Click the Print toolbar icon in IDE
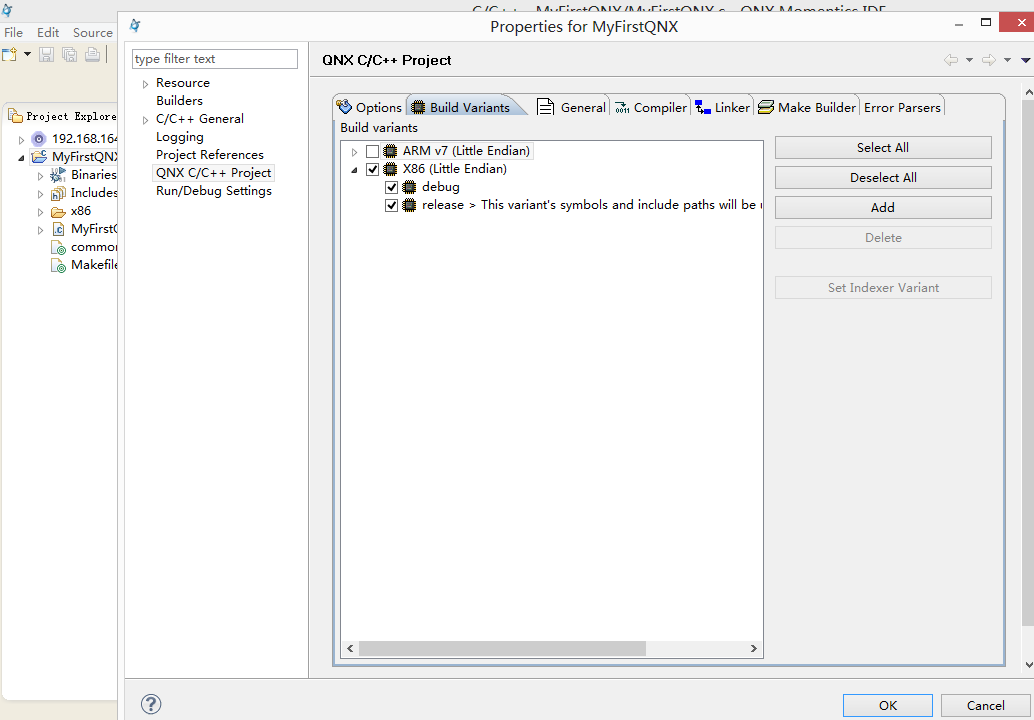The image size is (1034, 720). pos(92,54)
